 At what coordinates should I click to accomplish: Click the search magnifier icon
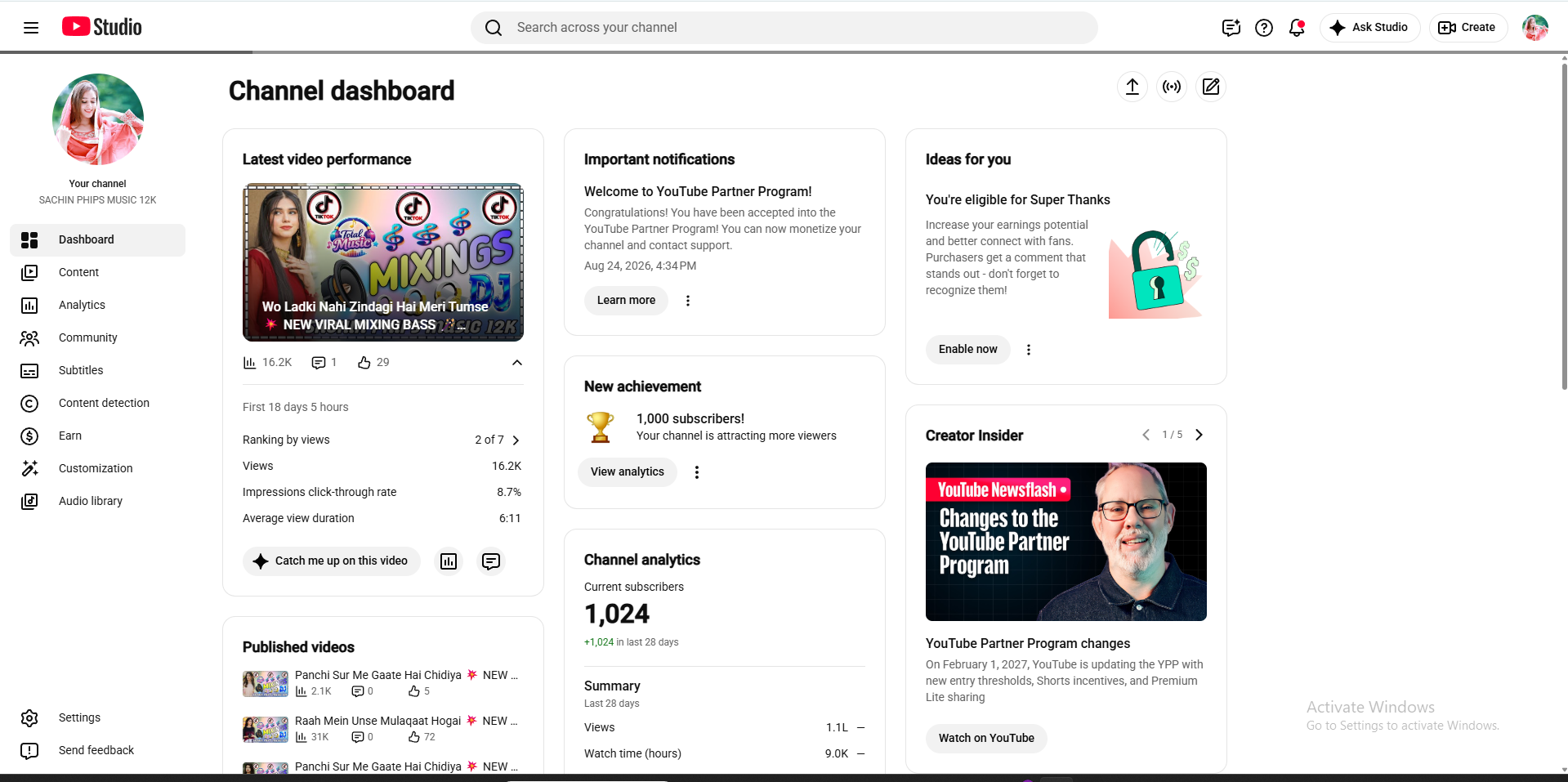pyautogui.click(x=494, y=28)
